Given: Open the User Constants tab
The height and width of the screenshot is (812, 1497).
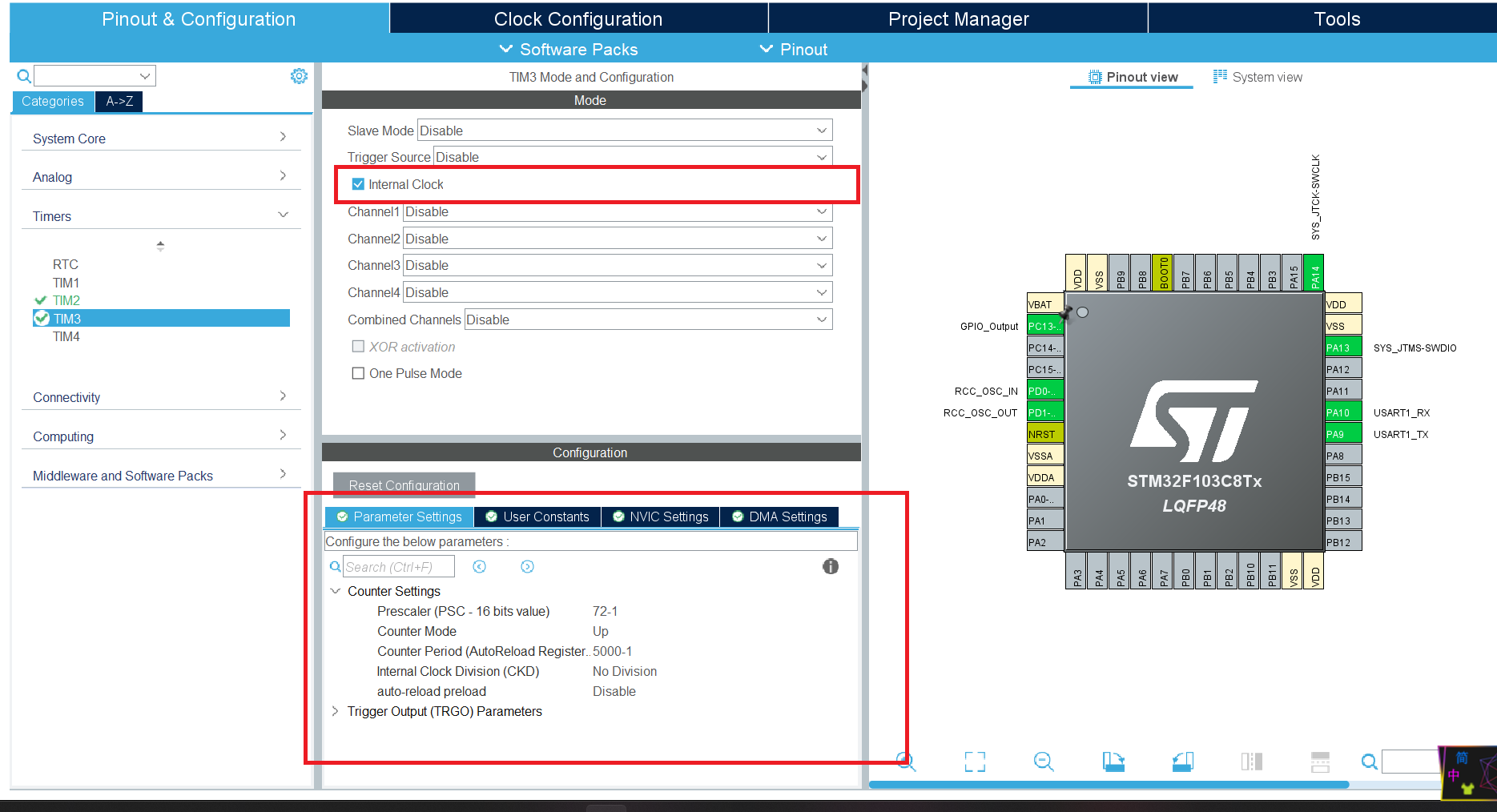Looking at the screenshot, I should tap(537, 517).
